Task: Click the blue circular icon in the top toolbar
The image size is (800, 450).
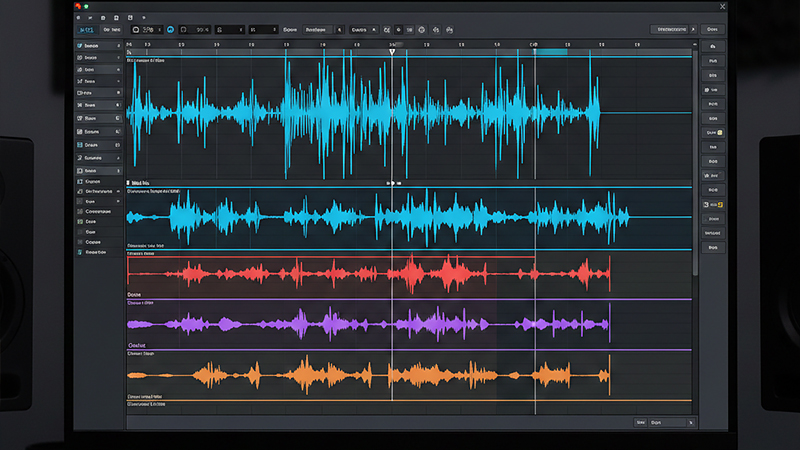Action: point(170,30)
